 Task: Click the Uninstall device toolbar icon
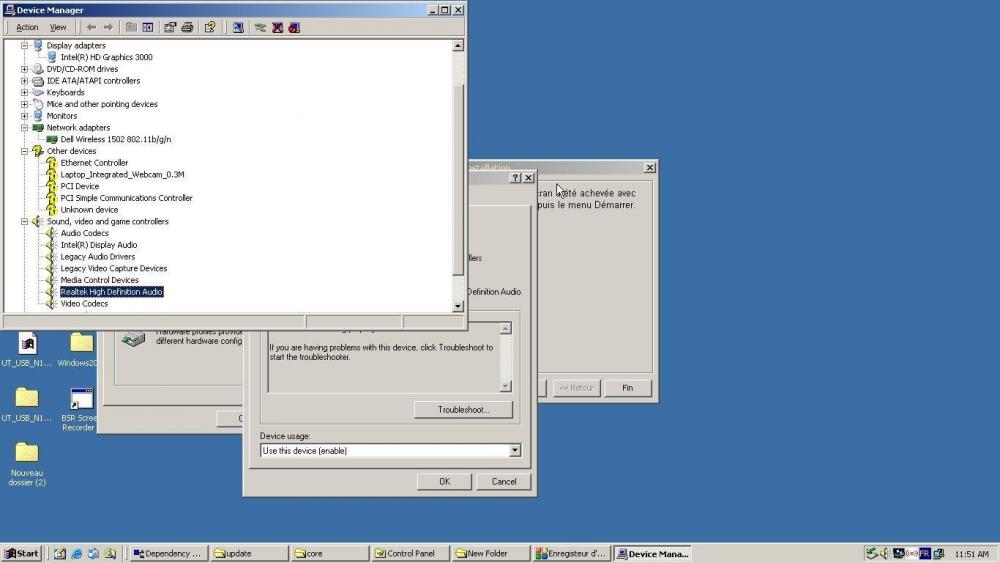pyautogui.click(x=277, y=27)
